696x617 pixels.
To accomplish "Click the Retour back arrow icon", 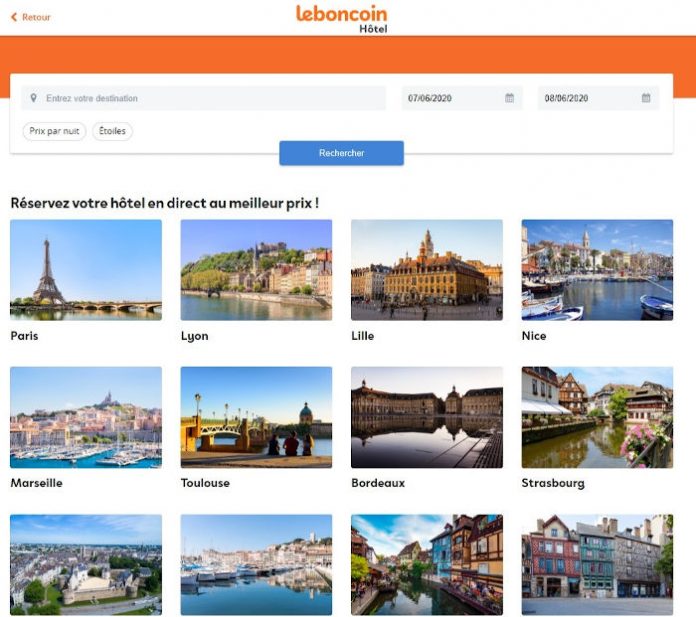I will tap(14, 17).
